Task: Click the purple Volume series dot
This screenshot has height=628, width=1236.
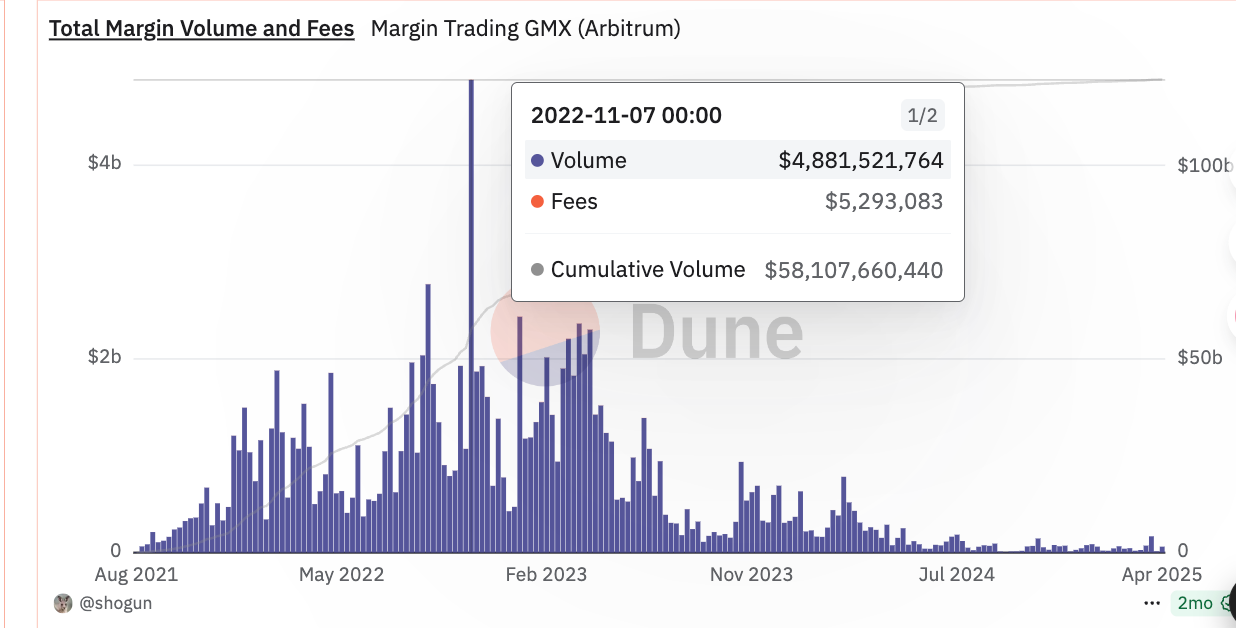Action: point(537,161)
